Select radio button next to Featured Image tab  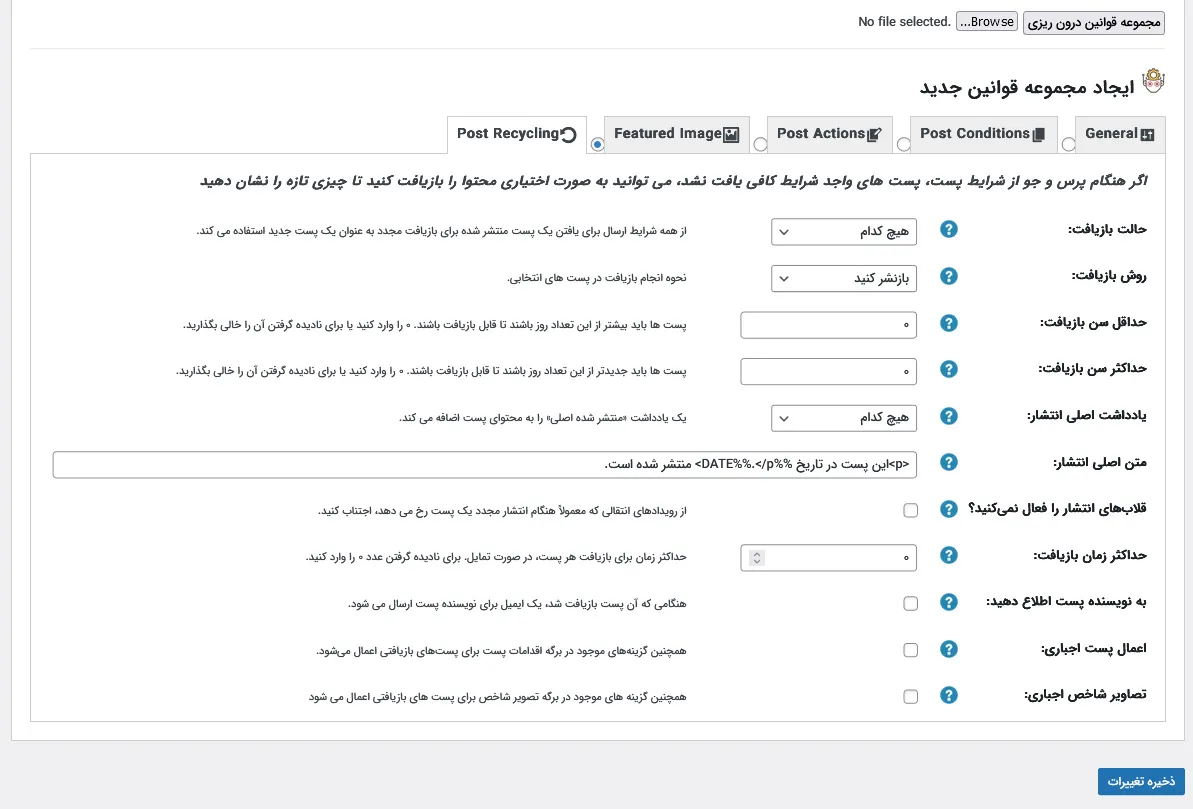[597, 145]
